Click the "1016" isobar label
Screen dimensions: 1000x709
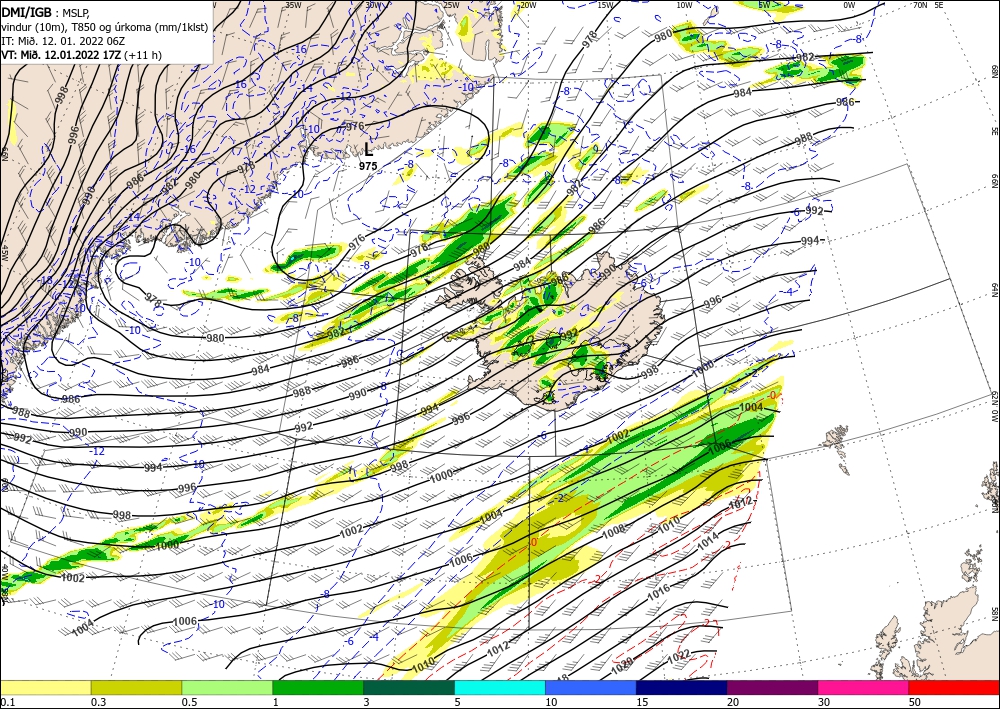659,592
